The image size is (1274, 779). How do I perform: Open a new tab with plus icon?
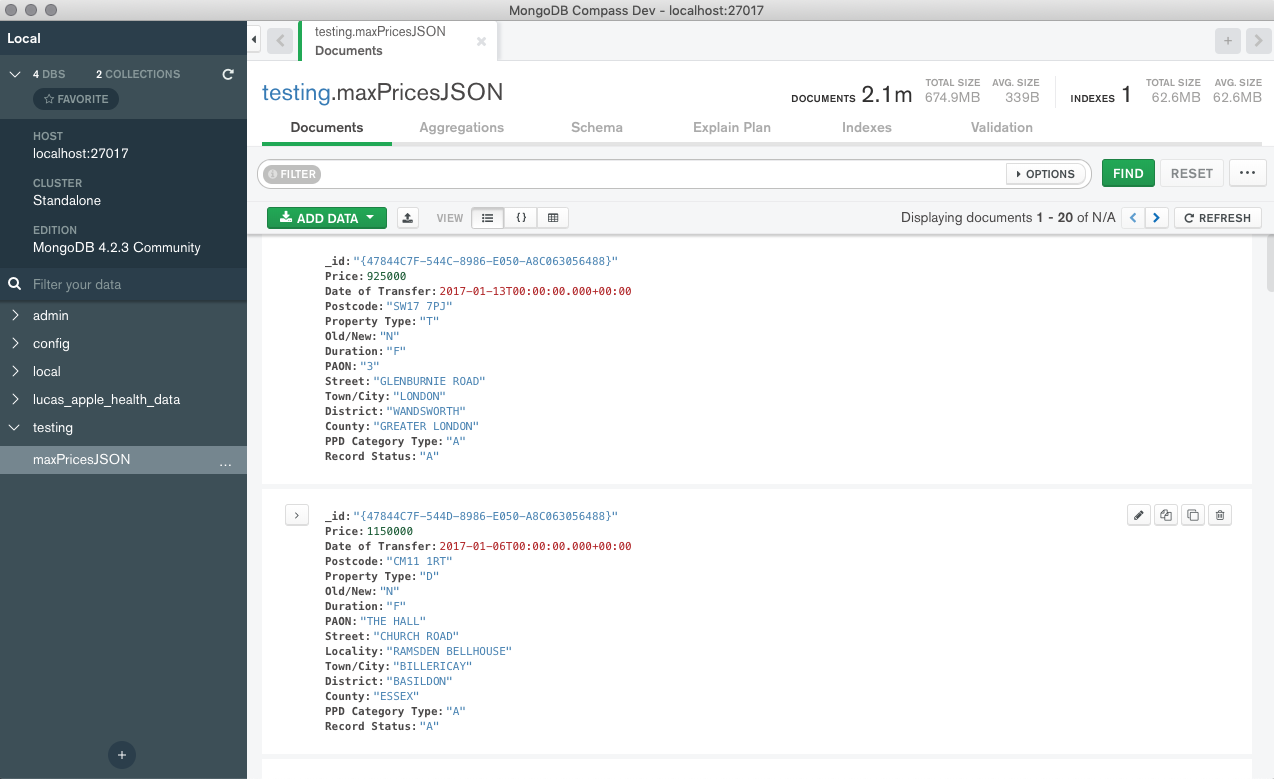click(1228, 41)
